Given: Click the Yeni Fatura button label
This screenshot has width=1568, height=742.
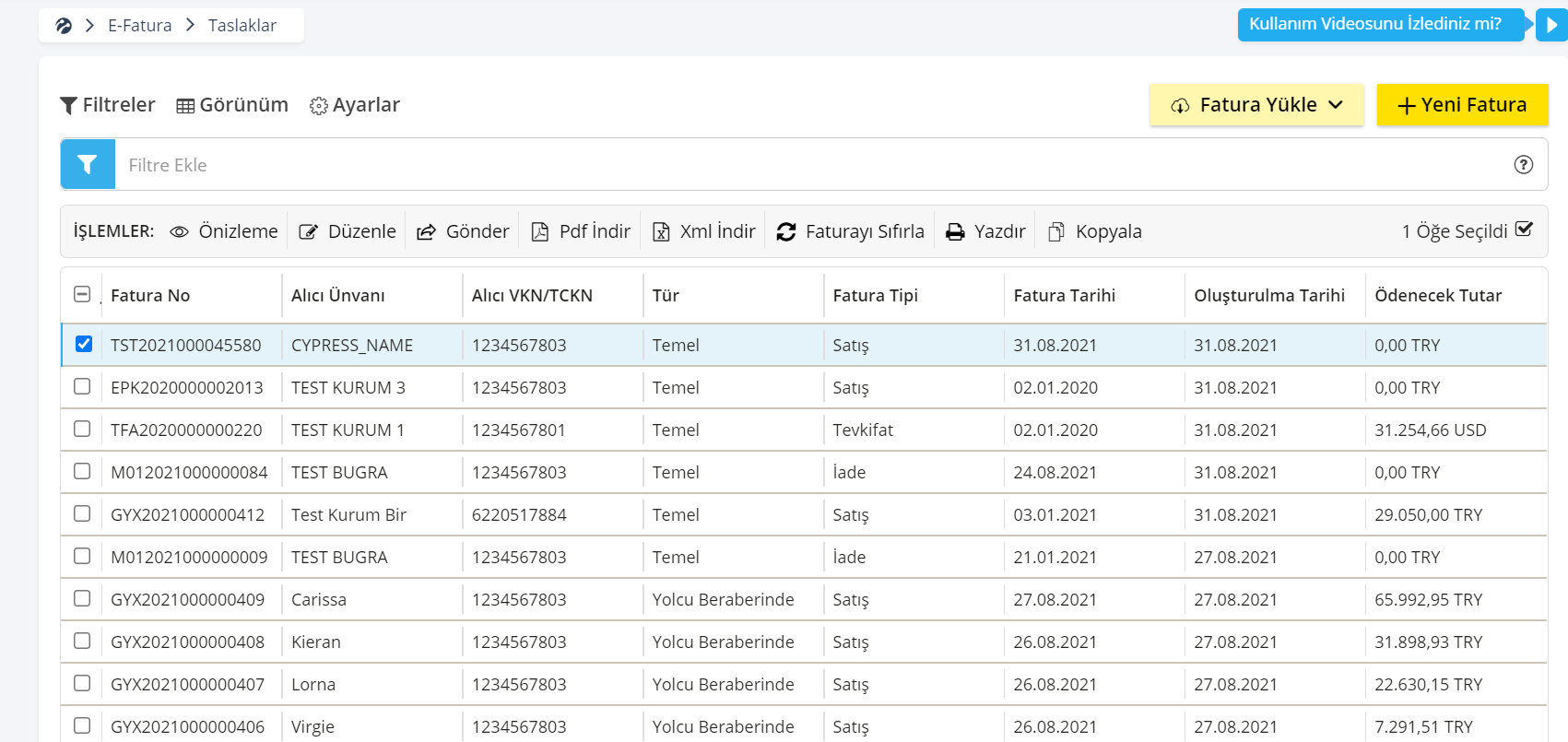Looking at the screenshot, I should pyautogui.click(x=1474, y=105).
